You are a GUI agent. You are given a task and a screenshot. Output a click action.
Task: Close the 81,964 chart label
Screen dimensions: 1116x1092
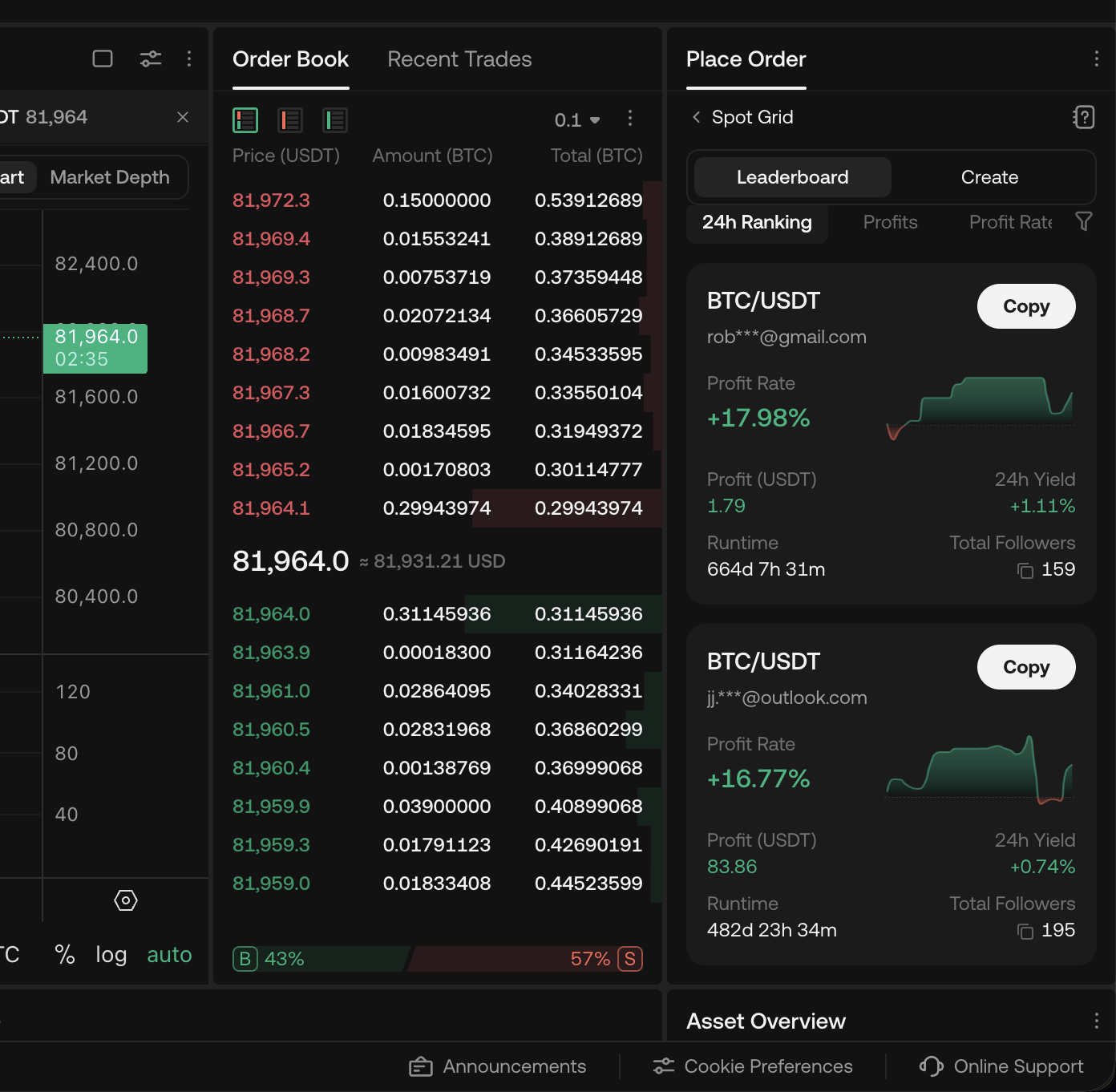[x=183, y=117]
